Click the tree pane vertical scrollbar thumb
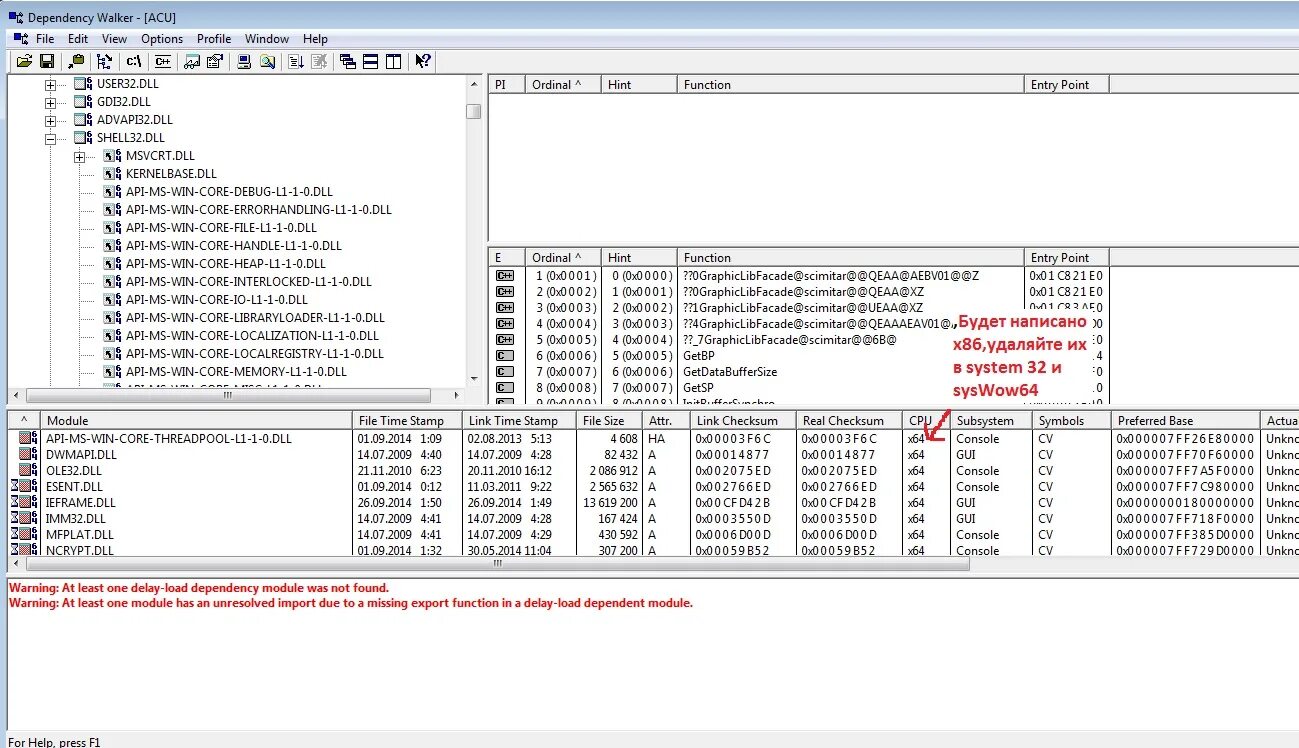Image resolution: width=1299 pixels, height=748 pixels. pos(473,111)
